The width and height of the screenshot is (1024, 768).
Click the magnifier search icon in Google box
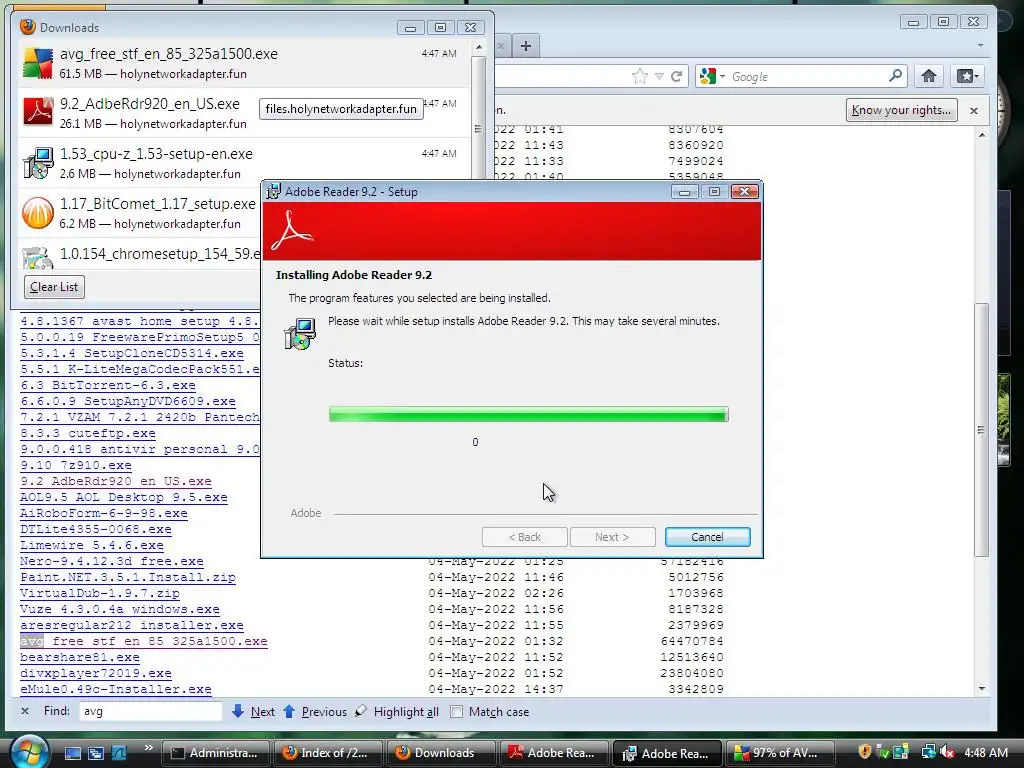[x=895, y=76]
